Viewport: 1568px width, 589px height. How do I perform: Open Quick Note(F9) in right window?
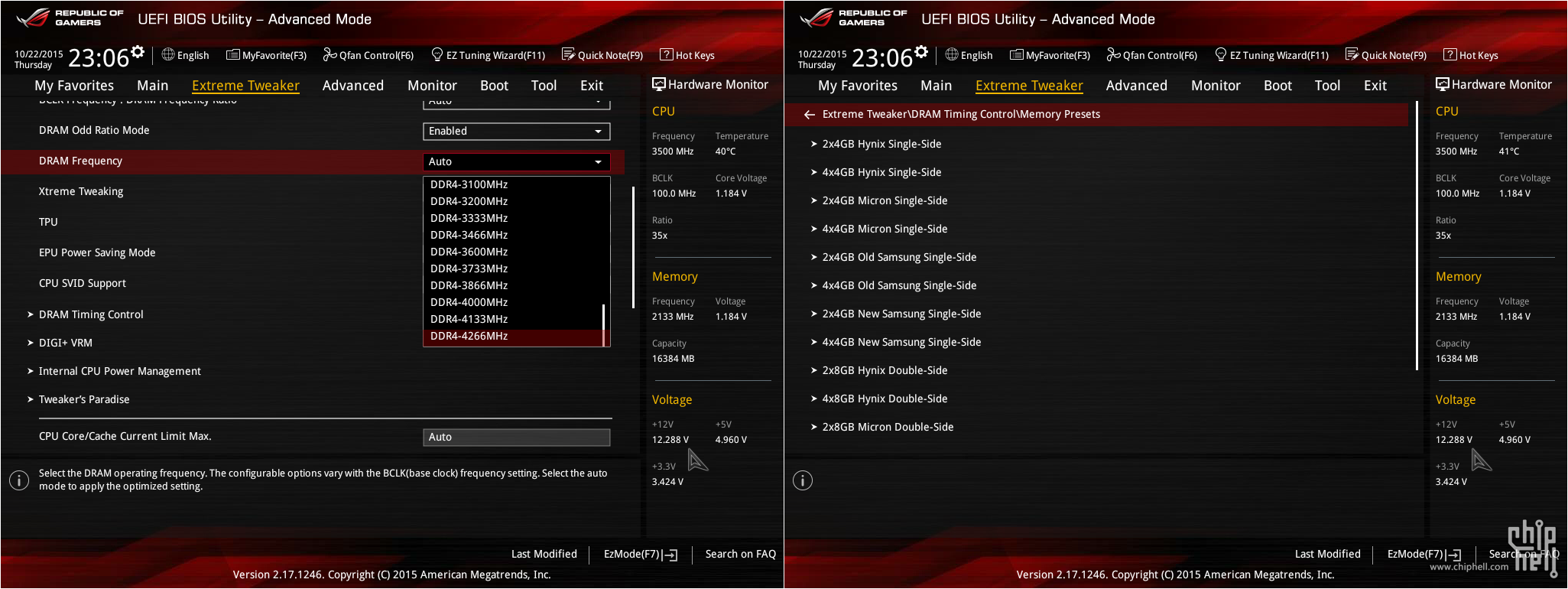click(x=1386, y=55)
